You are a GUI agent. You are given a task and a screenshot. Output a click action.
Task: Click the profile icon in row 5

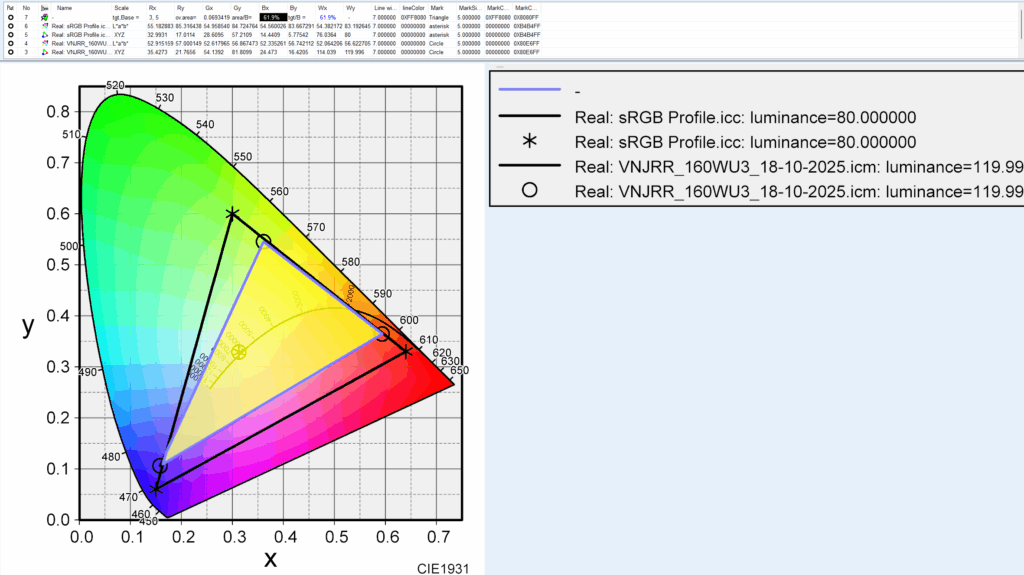click(x=44, y=35)
